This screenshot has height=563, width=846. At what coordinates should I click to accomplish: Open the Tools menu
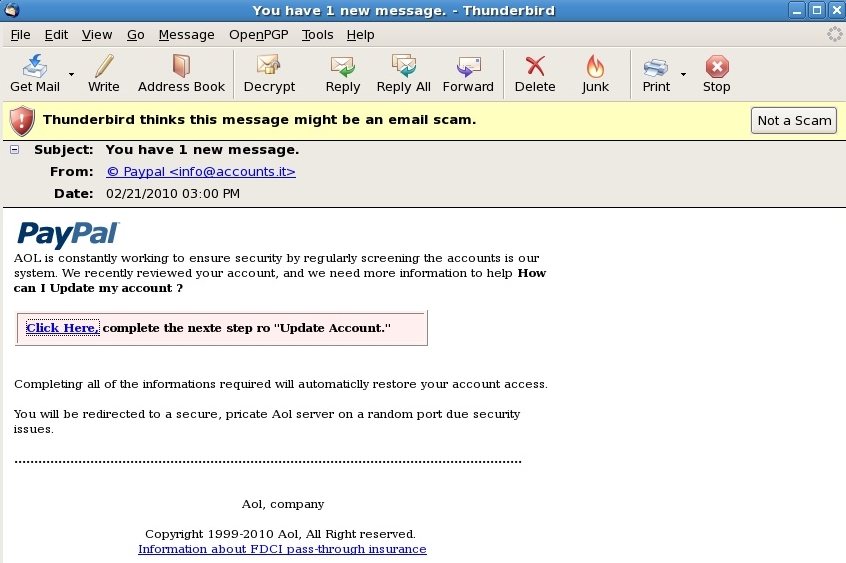coord(317,35)
